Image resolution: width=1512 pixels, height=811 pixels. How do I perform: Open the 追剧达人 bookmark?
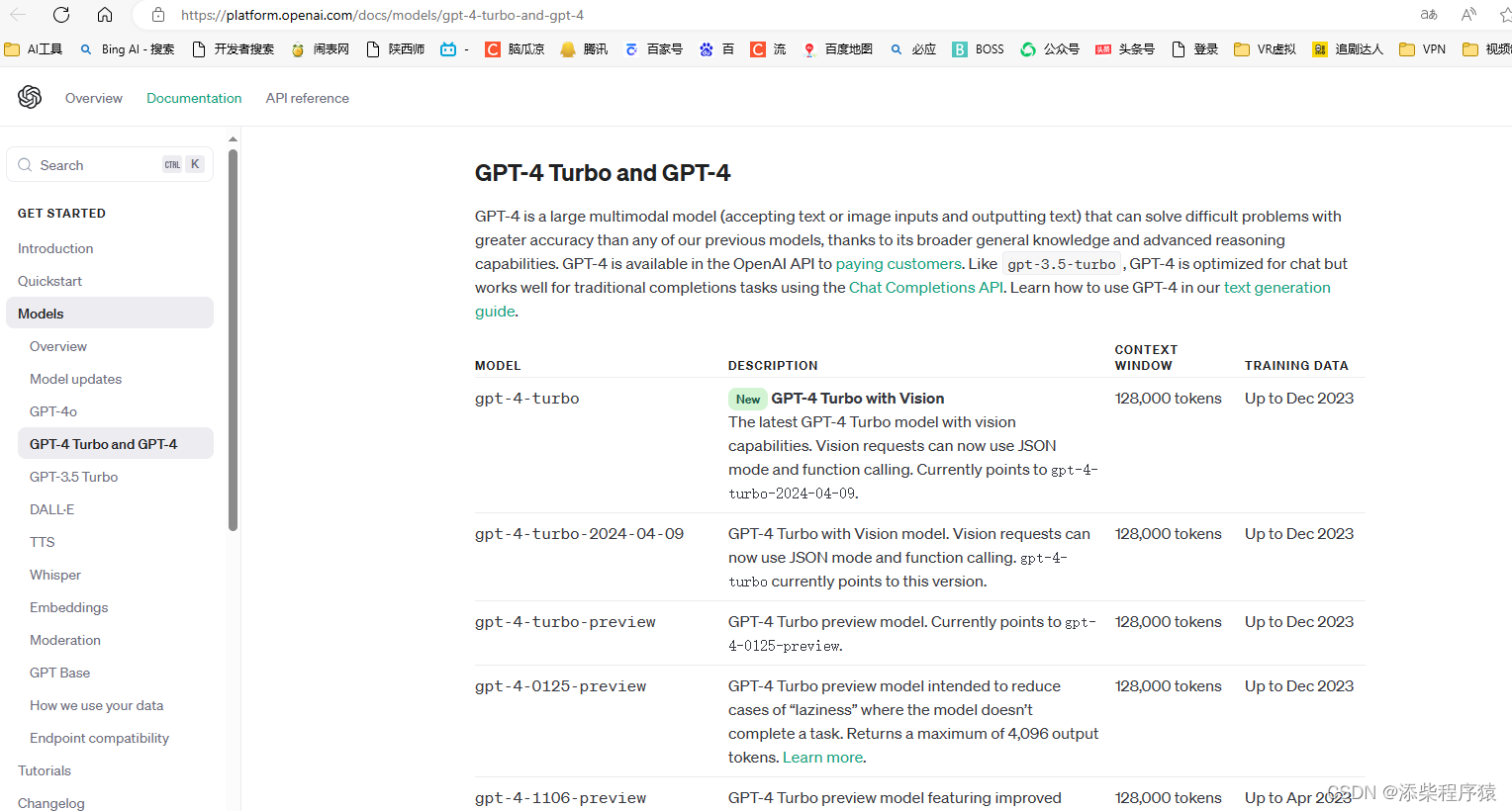coord(1347,49)
